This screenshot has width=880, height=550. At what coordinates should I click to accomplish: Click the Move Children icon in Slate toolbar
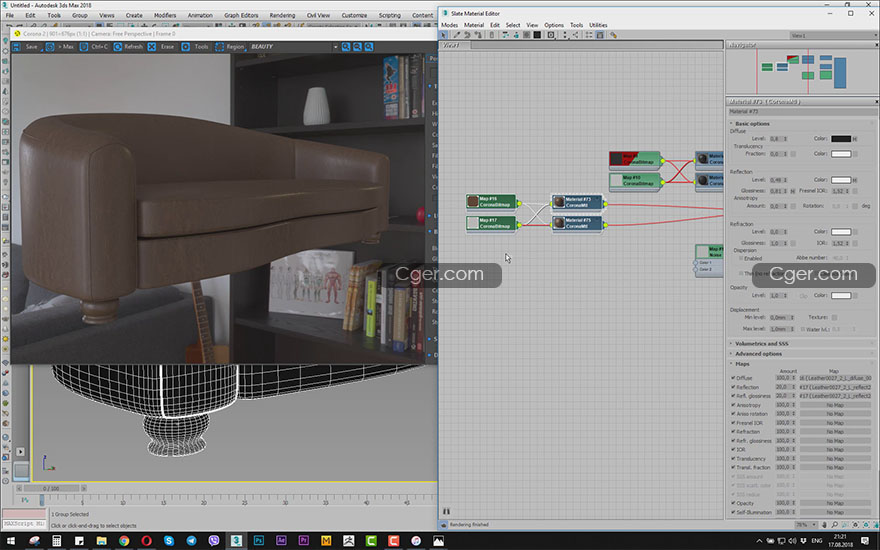[506, 35]
